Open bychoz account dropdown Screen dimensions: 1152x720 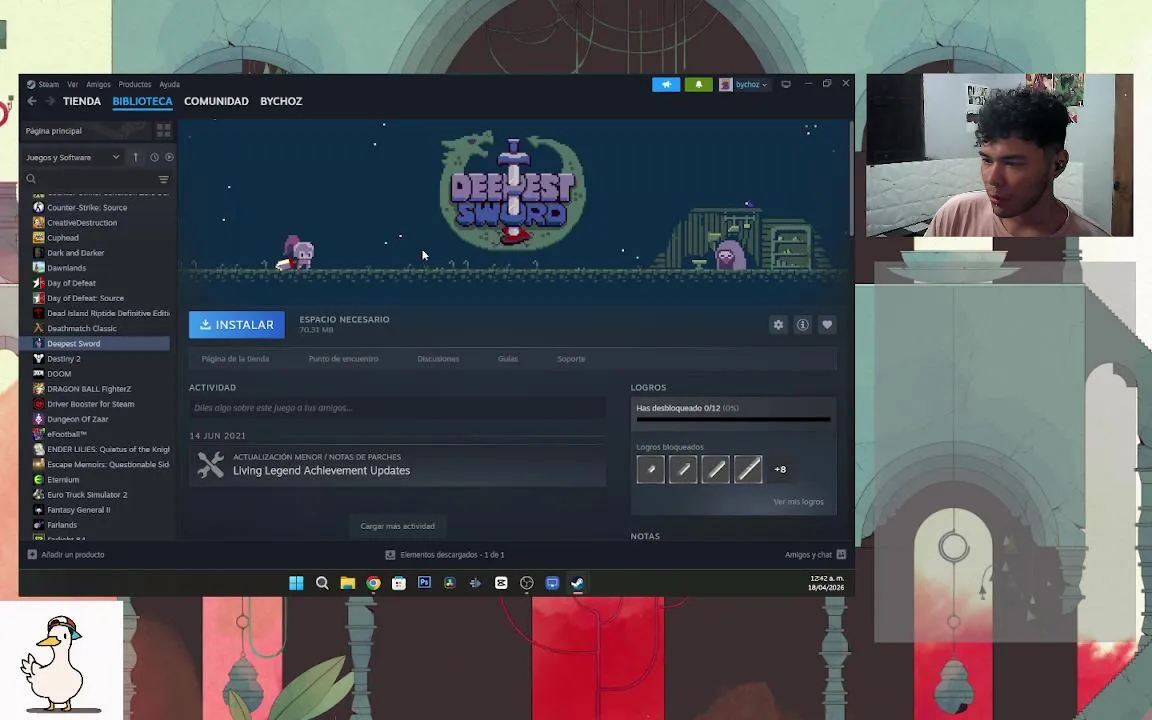[744, 84]
